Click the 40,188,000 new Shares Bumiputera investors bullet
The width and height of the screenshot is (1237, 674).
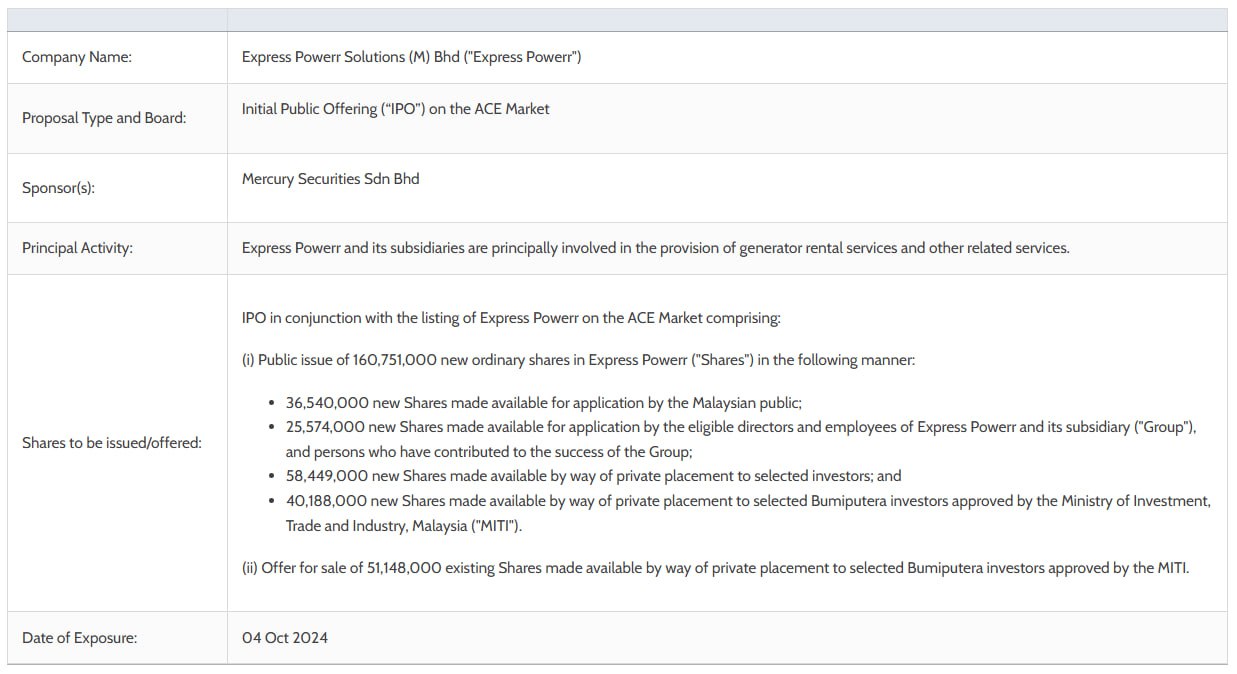pos(748,501)
